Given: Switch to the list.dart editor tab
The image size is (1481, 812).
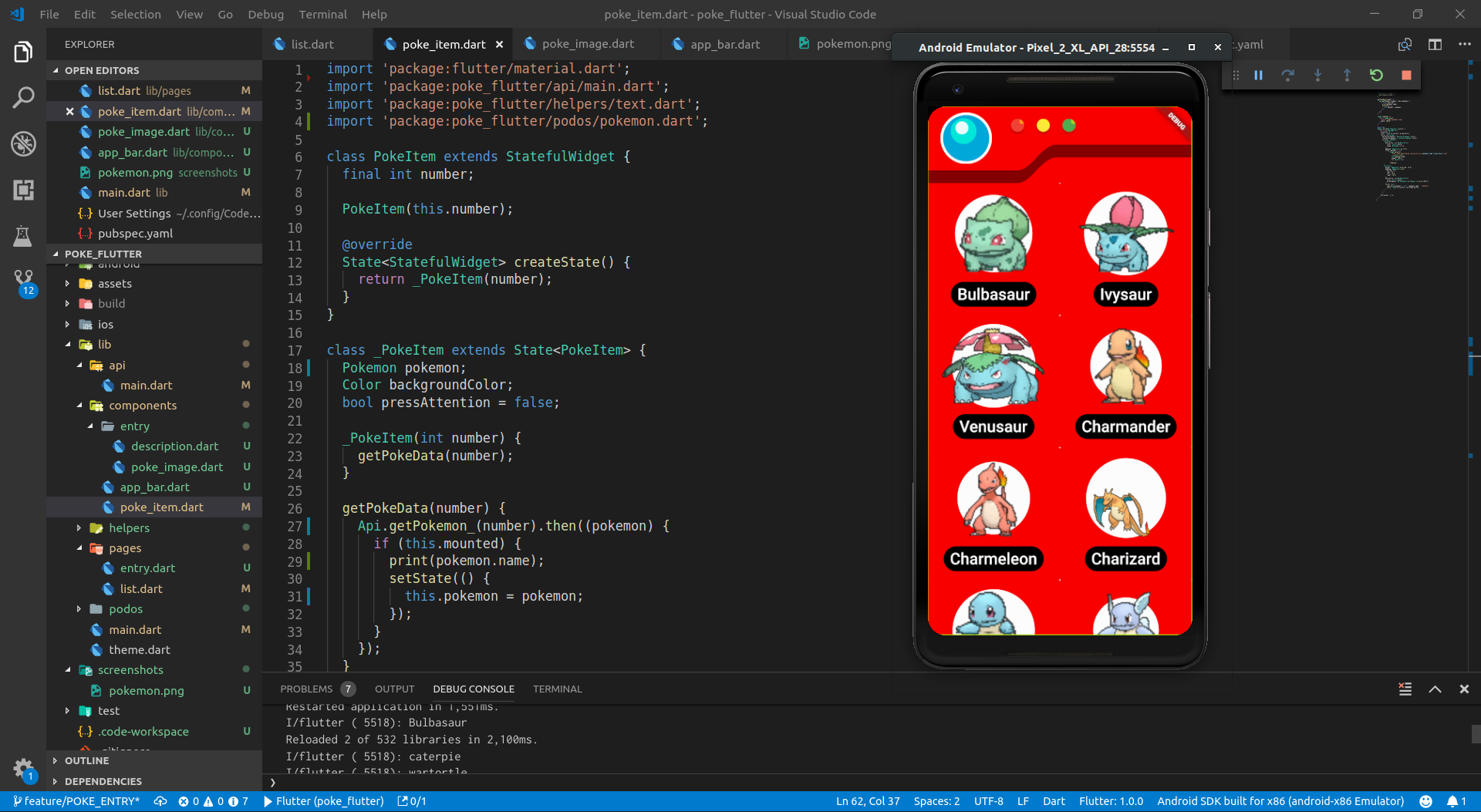Looking at the screenshot, I should click(x=312, y=45).
